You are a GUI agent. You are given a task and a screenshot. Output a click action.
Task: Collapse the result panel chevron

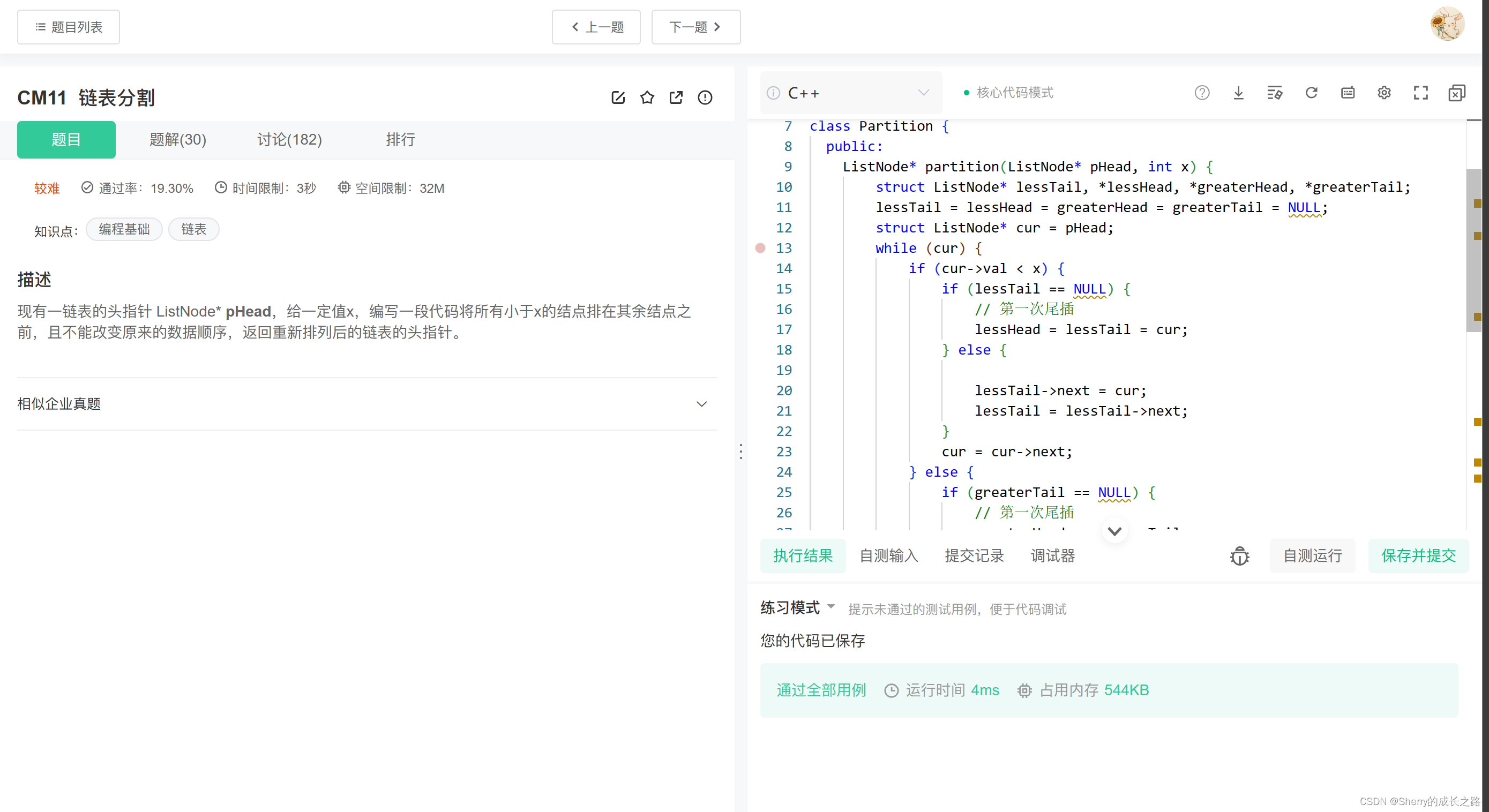(x=1114, y=531)
